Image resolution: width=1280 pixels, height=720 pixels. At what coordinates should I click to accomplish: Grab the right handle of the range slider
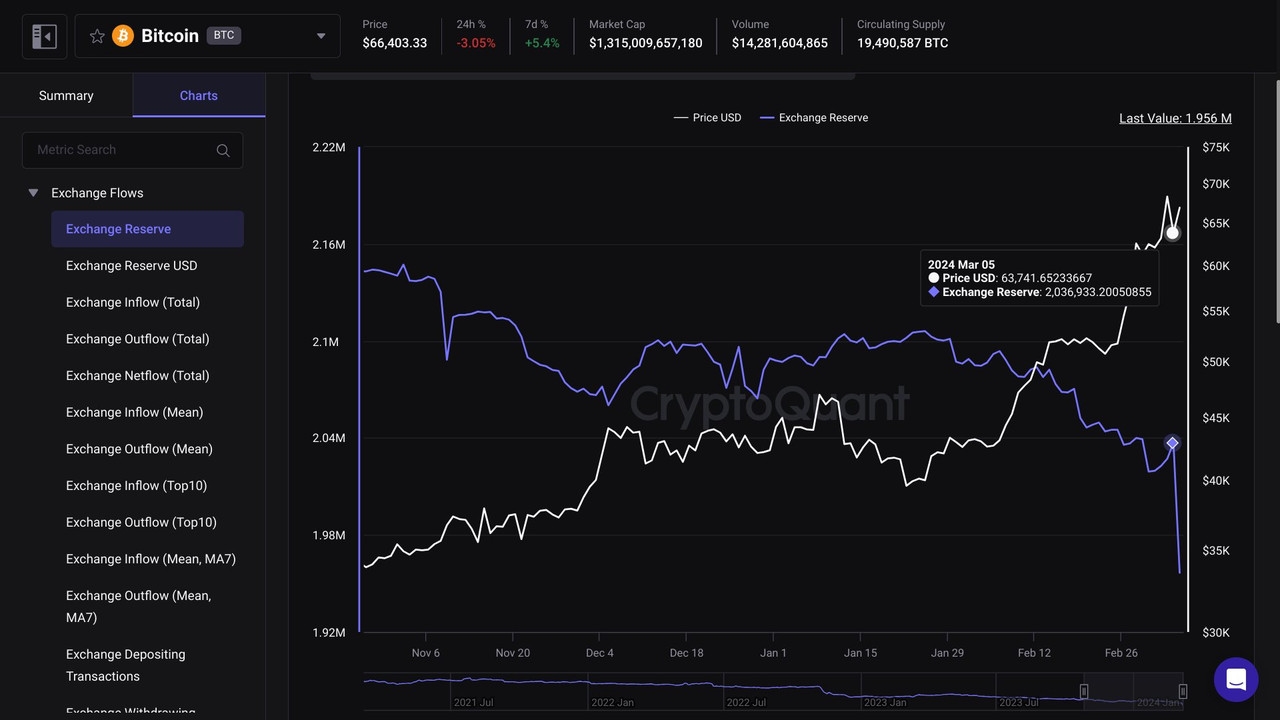(1183, 691)
